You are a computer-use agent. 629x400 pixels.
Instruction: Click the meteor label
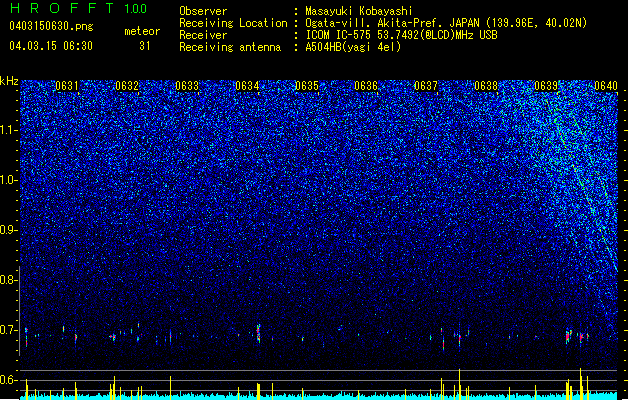tap(142, 31)
